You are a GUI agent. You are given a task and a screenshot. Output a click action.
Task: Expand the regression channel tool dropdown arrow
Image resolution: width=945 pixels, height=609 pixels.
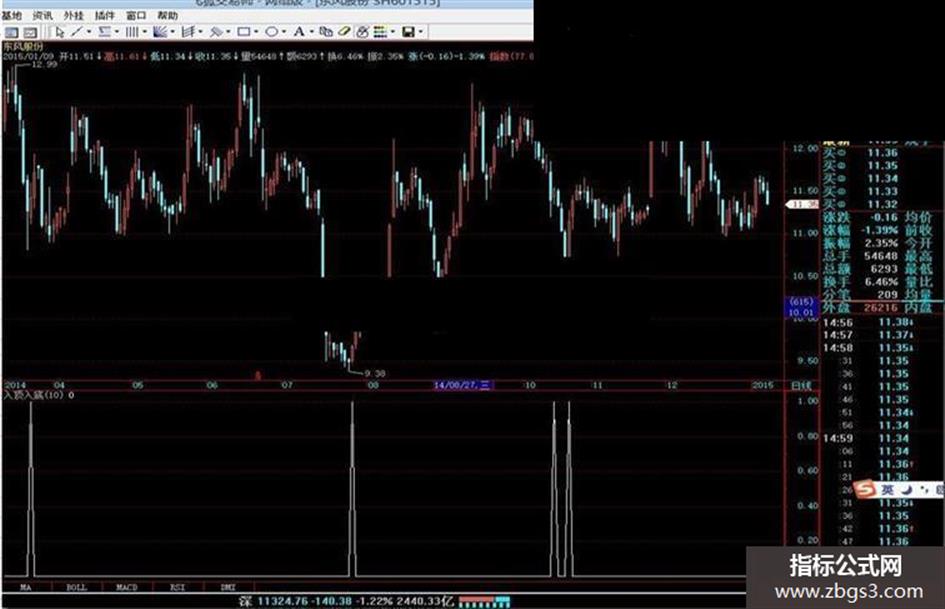click(x=117, y=32)
